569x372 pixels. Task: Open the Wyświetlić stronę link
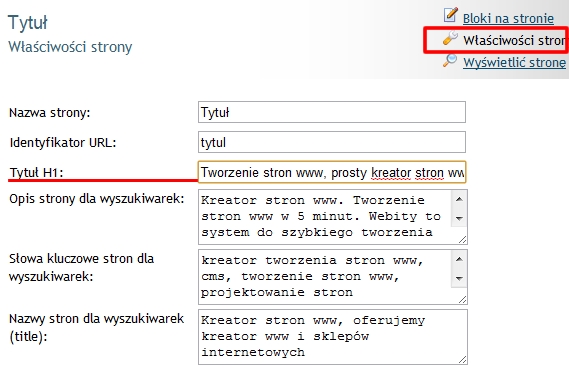(514, 62)
